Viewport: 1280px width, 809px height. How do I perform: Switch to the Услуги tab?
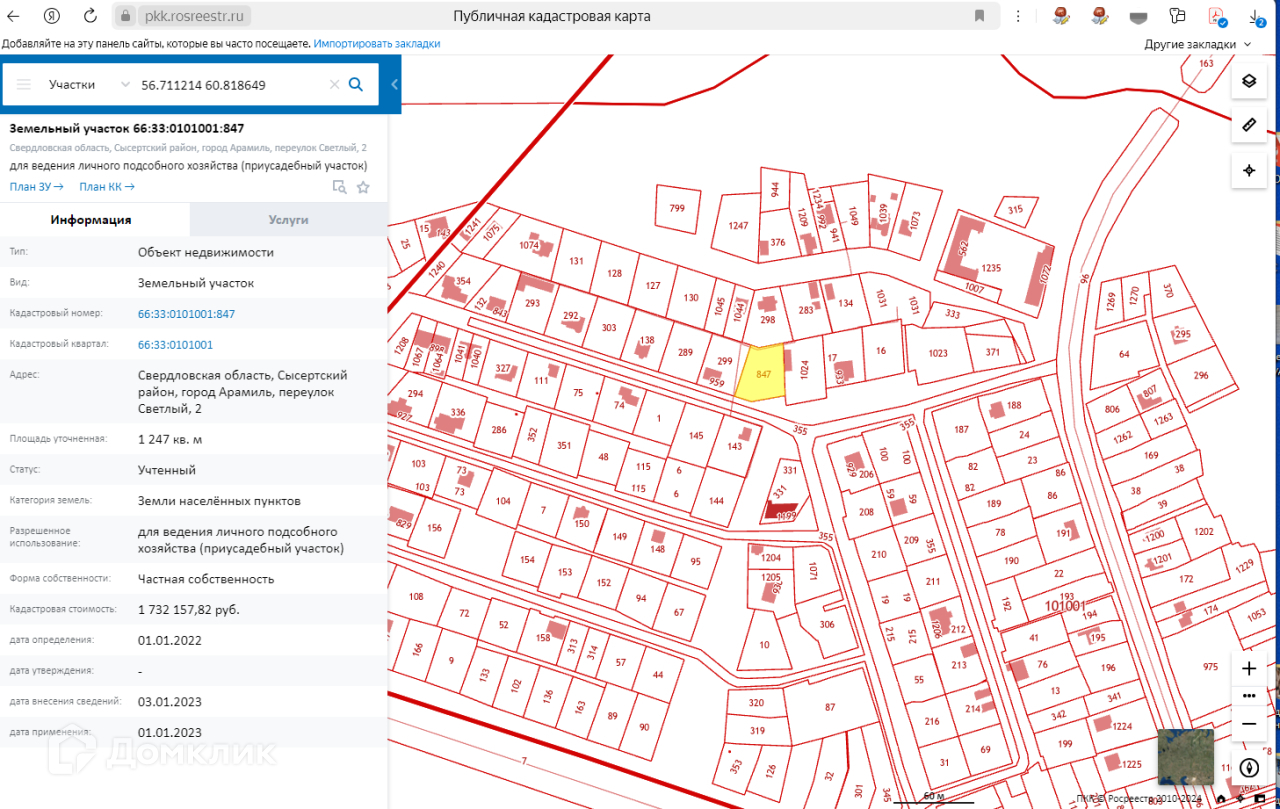coord(288,220)
